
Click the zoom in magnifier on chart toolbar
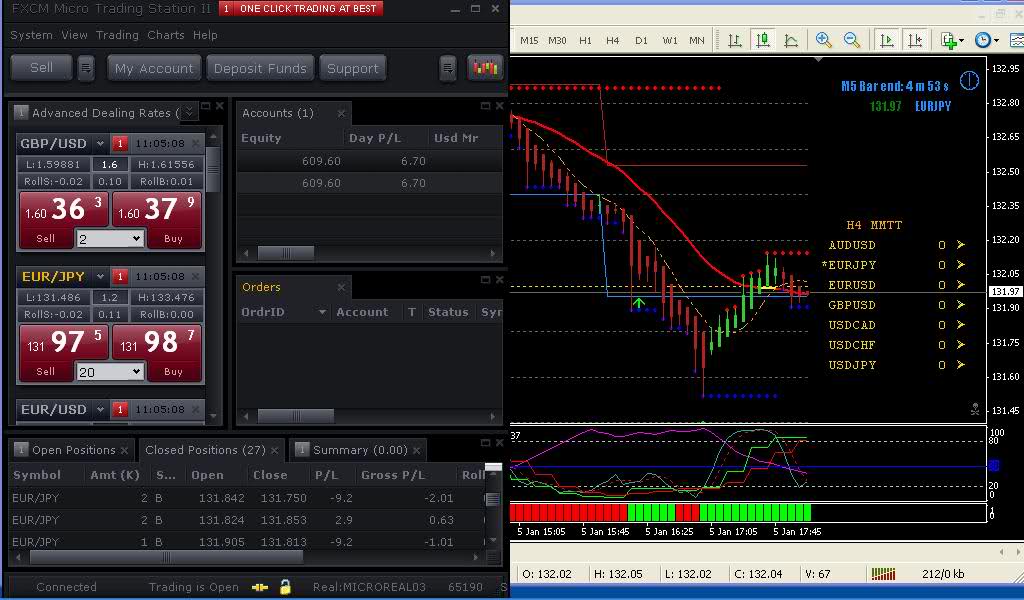[824, 40]
